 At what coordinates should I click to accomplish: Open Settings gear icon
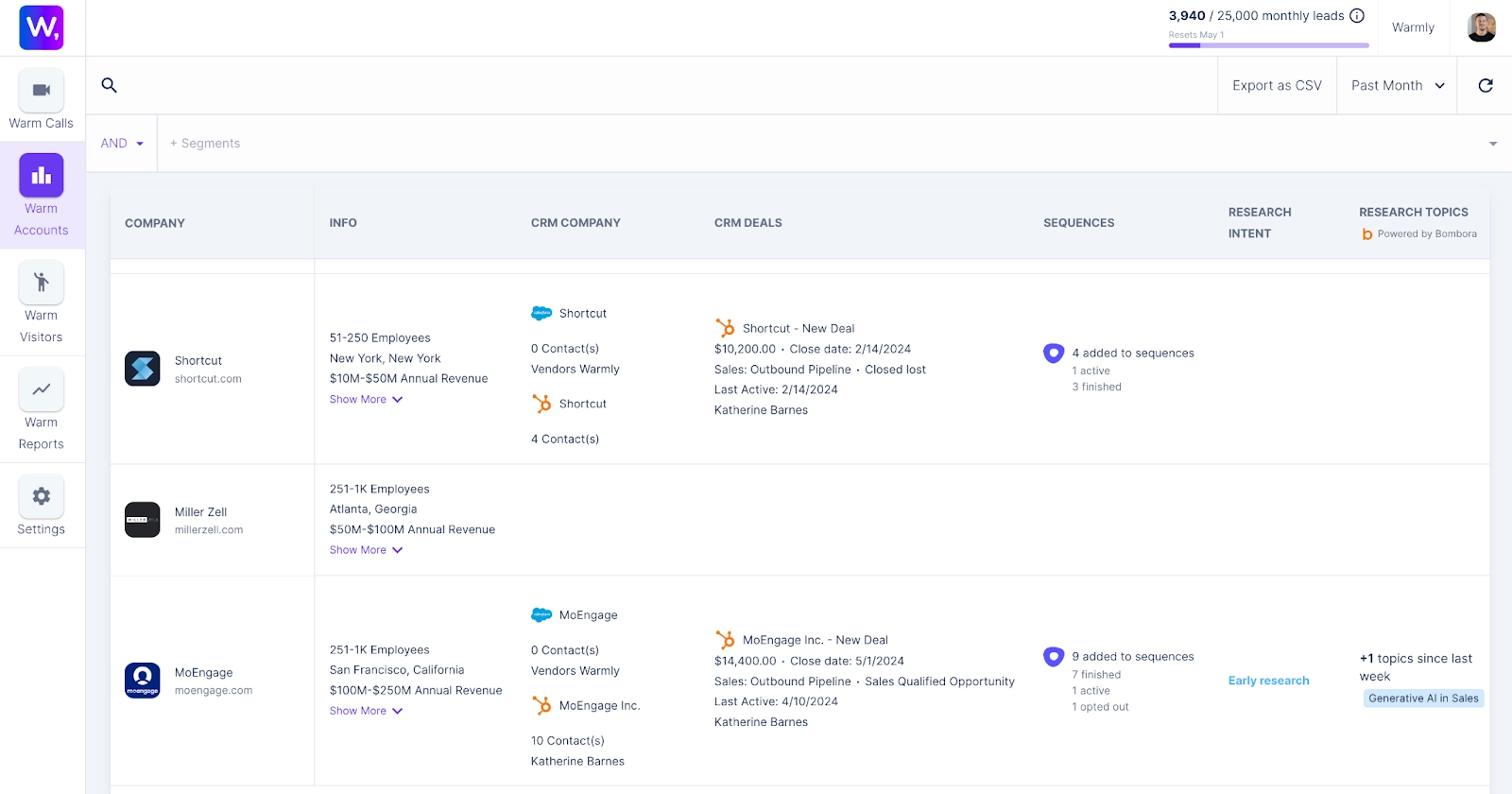point(42,495)
